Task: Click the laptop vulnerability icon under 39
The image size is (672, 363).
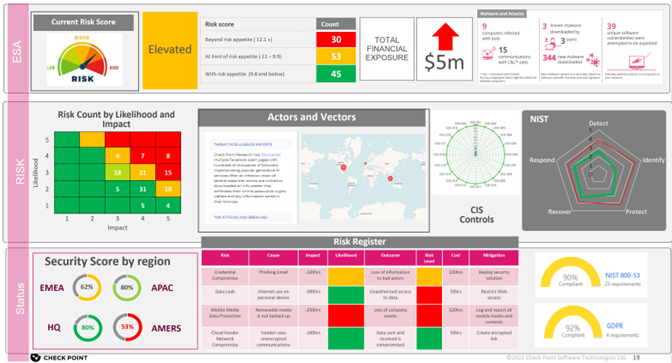Action: click(640, 61)
